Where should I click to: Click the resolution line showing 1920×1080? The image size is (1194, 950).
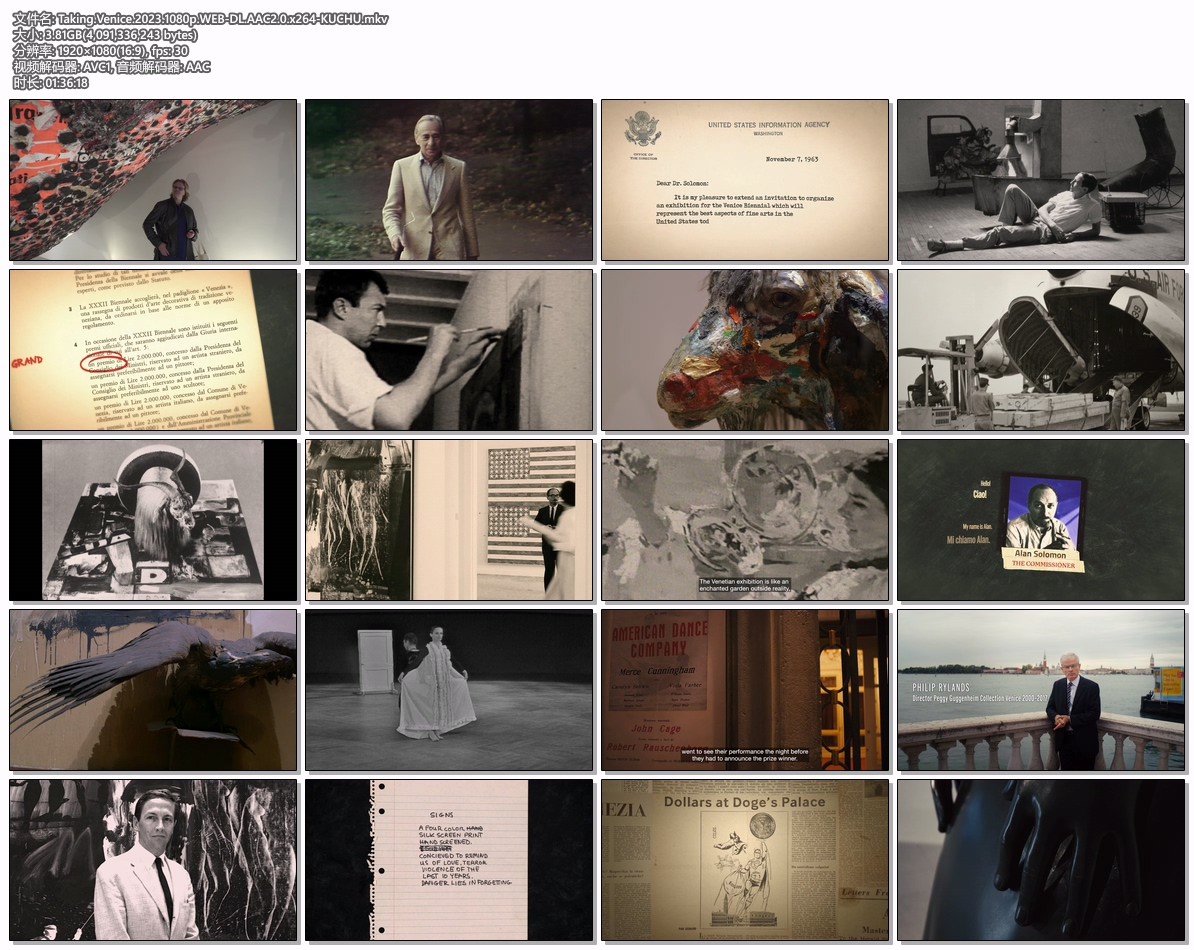[101, 51]
